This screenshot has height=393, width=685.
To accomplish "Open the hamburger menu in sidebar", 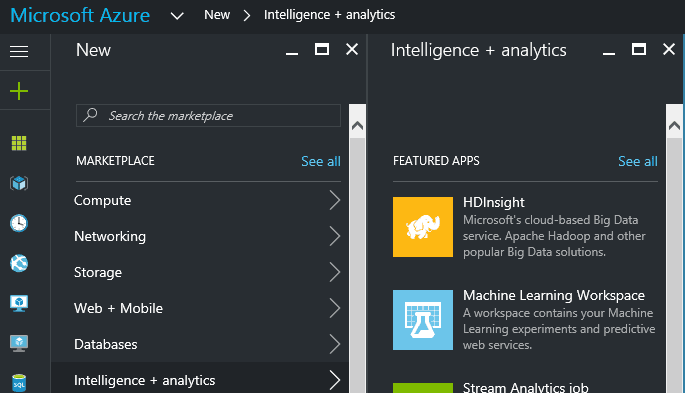I will [x=19, y=52].
